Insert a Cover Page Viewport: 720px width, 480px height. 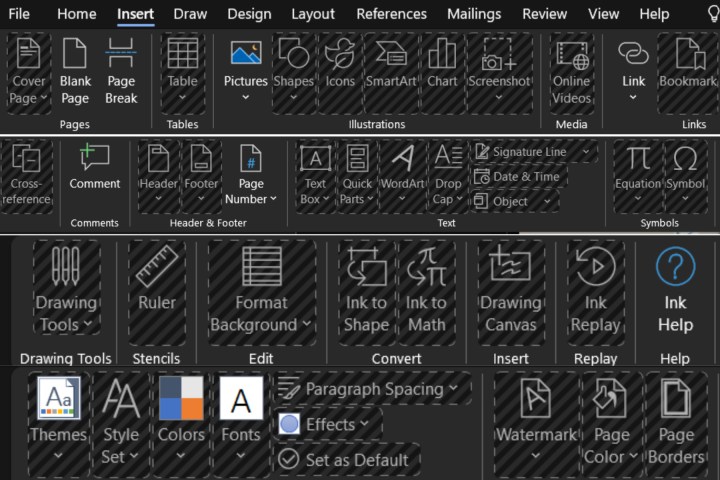coord(29,70)
